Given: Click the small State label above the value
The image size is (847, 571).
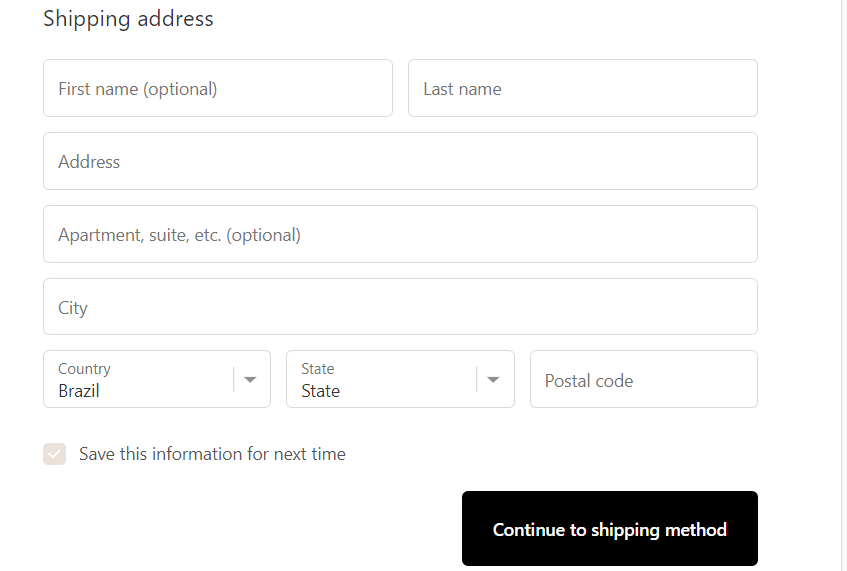Looking at the screenshot, I should (x=317, y=369).
